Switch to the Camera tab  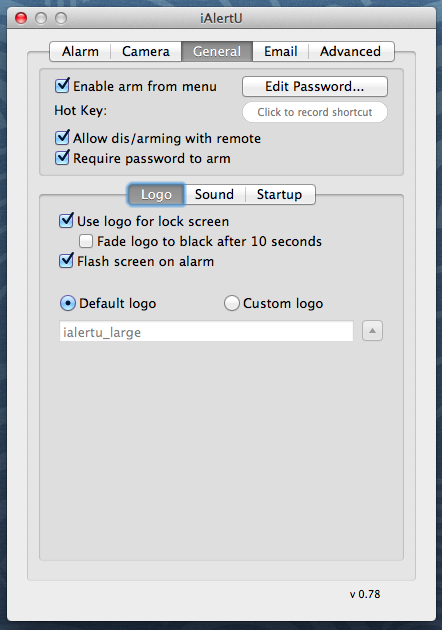[146, 51]
